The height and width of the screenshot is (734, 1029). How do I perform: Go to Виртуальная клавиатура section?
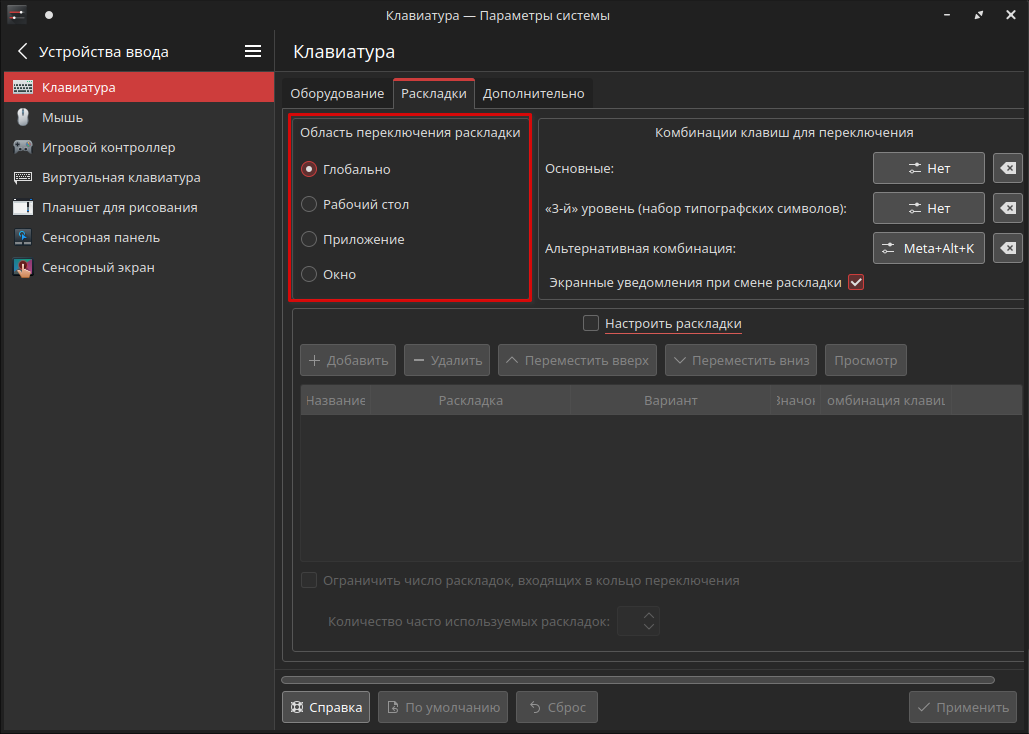coord(138,177)
